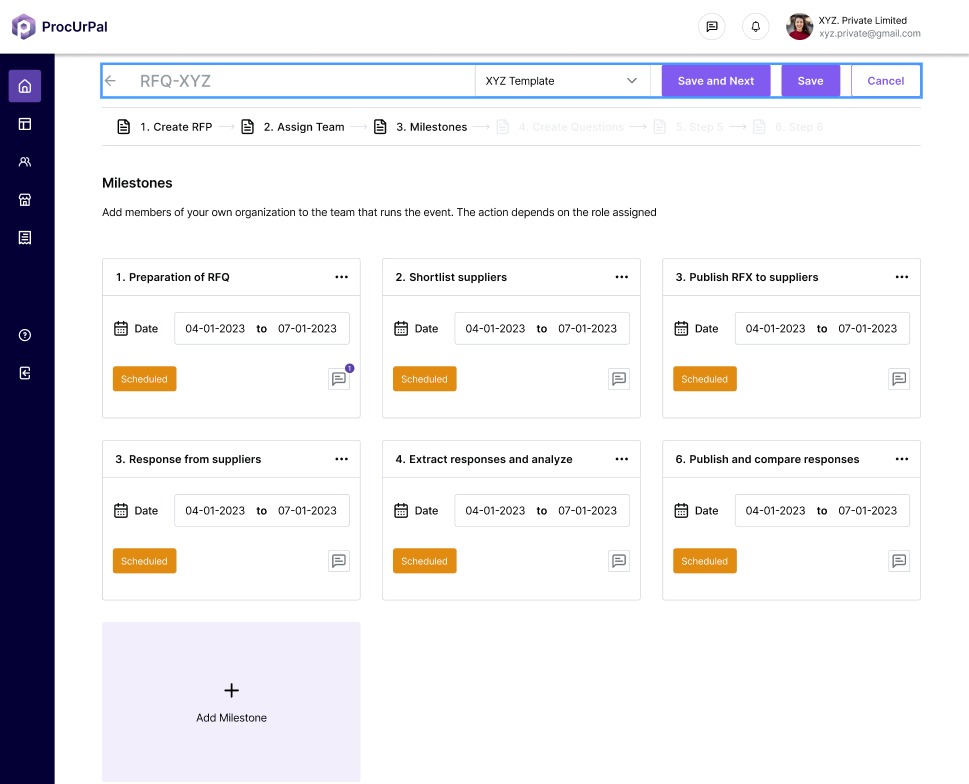969x784 pixels.
Task: Click the Home icon in sidebar
Action: click(25, 86)
